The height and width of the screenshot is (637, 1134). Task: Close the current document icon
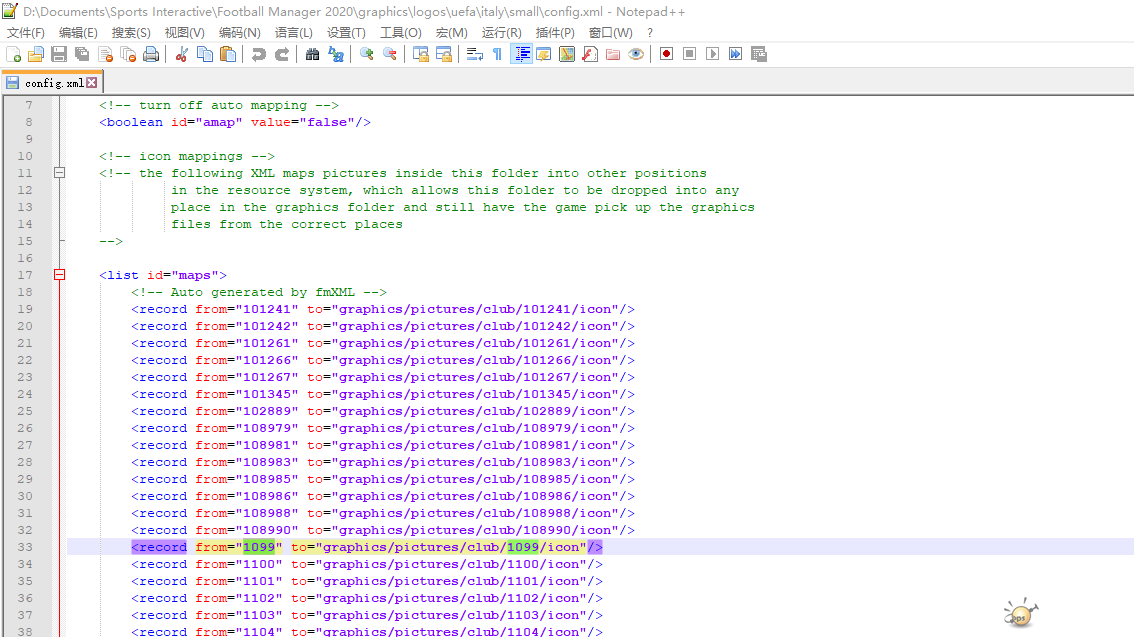click(106, 54)
